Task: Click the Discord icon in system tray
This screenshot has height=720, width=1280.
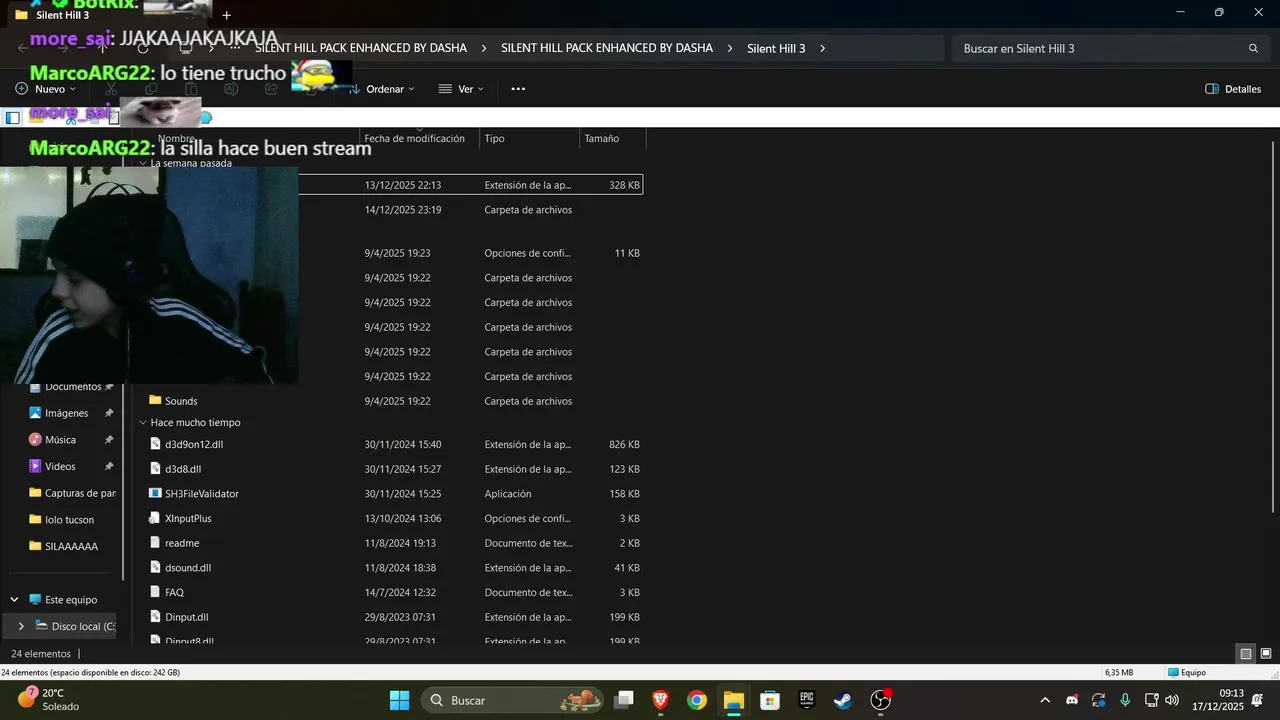Action: tap(1072, 700)
